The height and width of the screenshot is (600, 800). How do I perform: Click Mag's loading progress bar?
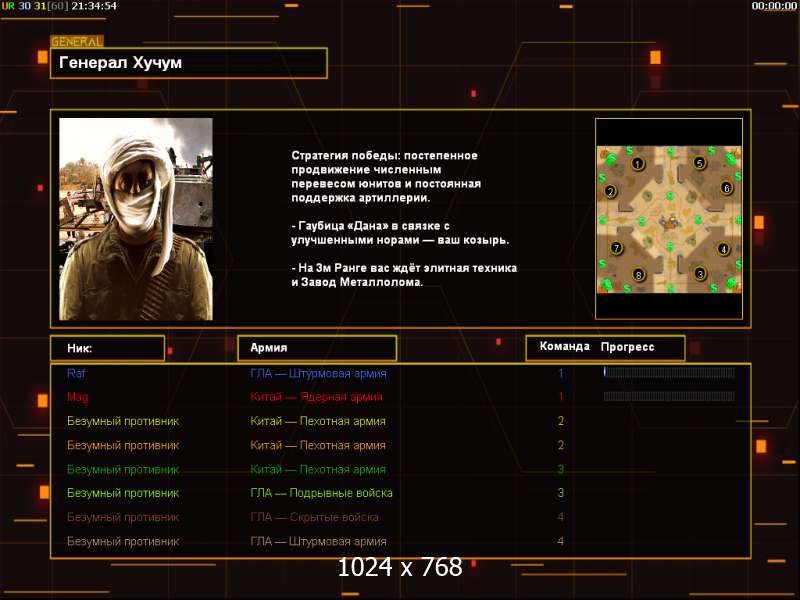[x=669, y=396]
